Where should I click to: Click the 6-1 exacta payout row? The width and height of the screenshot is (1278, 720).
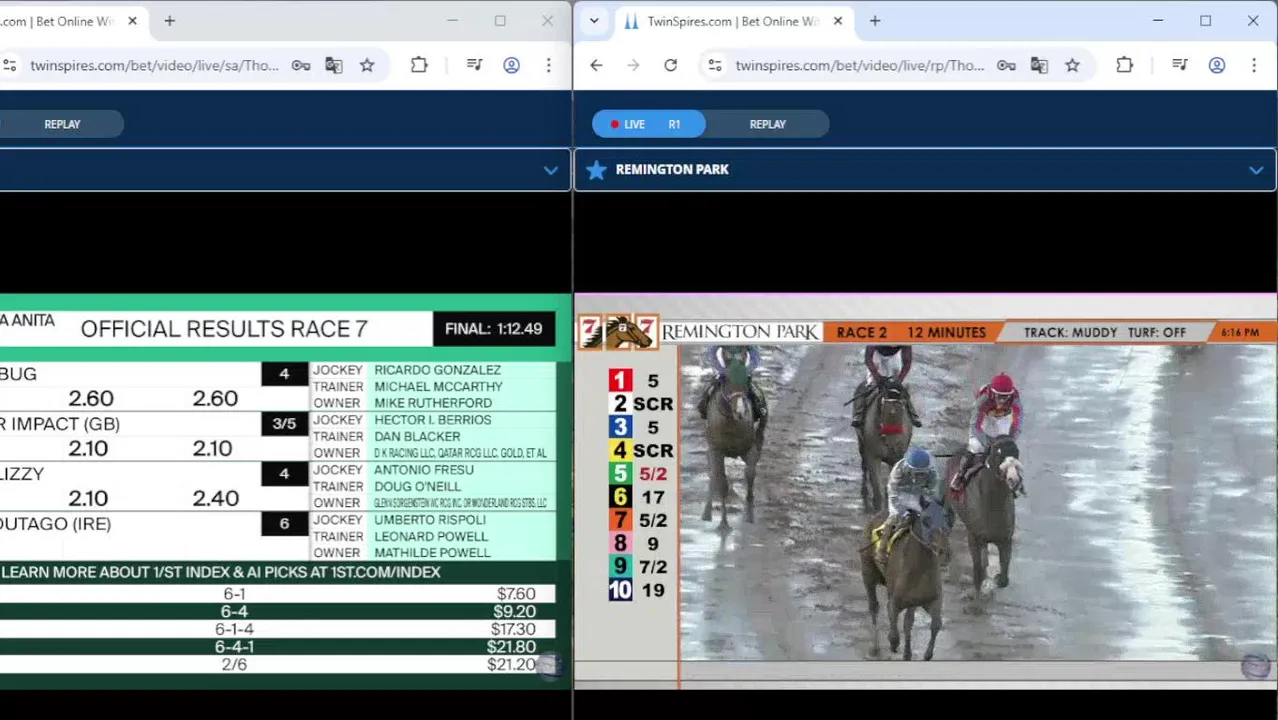[x=277, y=594]
